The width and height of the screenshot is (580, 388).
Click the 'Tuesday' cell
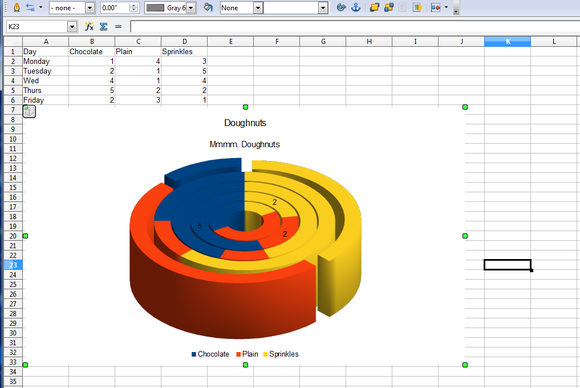pos(45,71)
